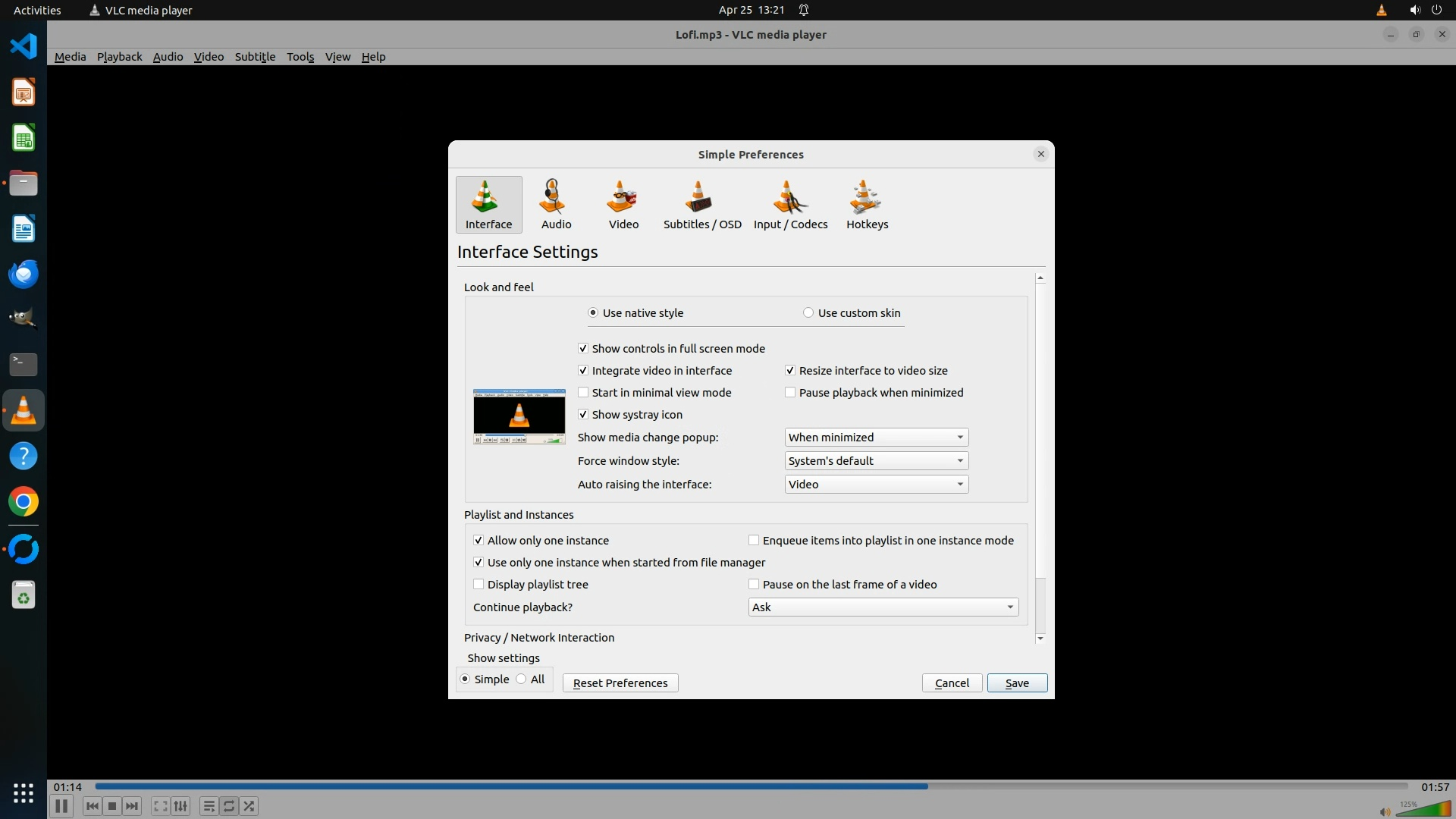Open the Continue playback dropdown
Screen dimensions: 1456x819
[883, 607]
